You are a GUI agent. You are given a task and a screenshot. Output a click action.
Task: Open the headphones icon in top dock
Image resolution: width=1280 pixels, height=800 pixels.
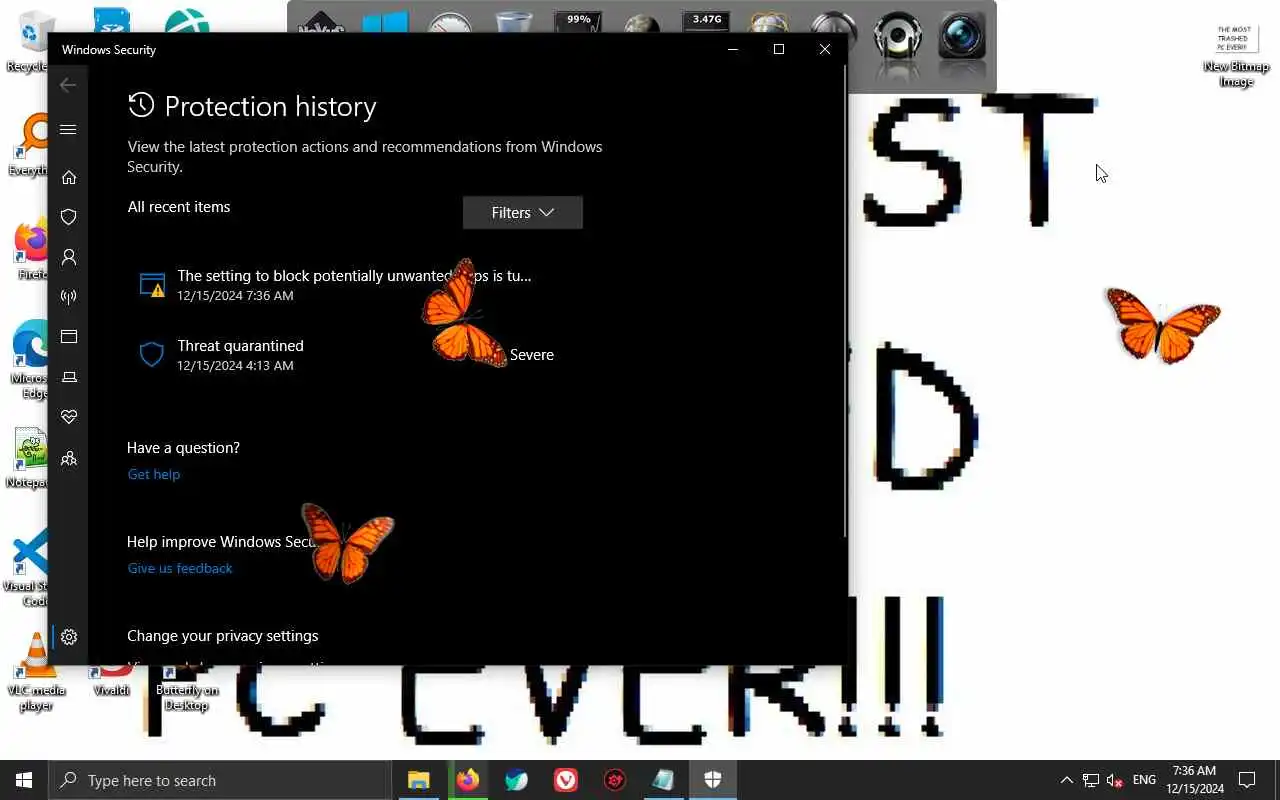tap(898, 38)
